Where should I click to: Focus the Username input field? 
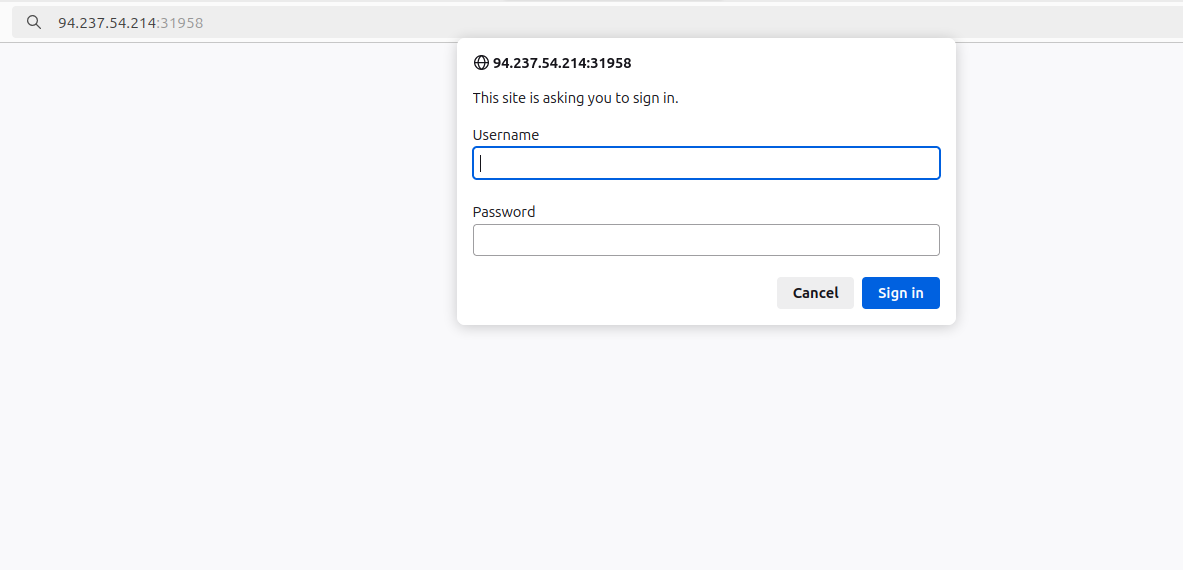705,163
